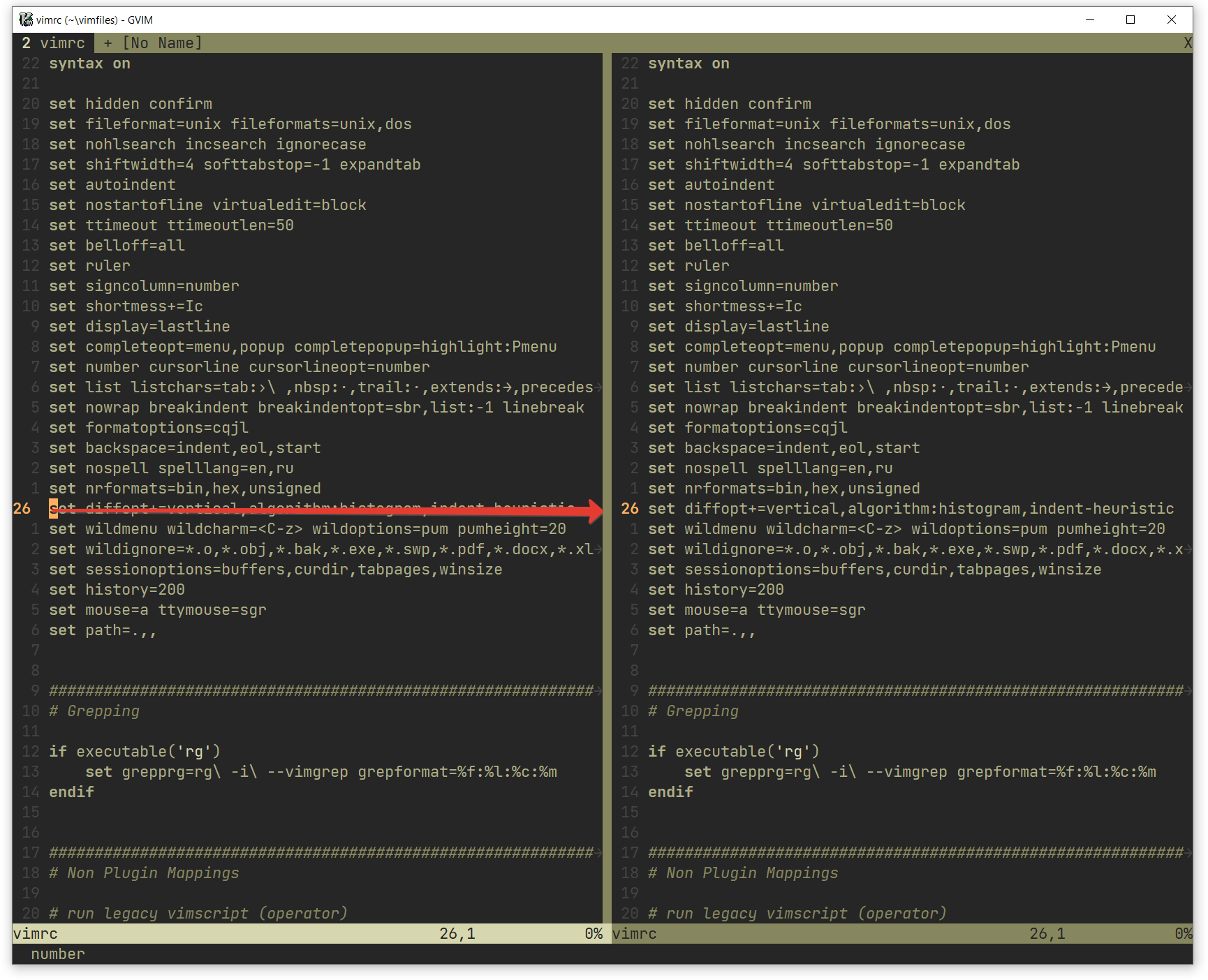
Task: Click 'set backspace=indent,eol,start' in left pane
Action: tap(185, 448)
